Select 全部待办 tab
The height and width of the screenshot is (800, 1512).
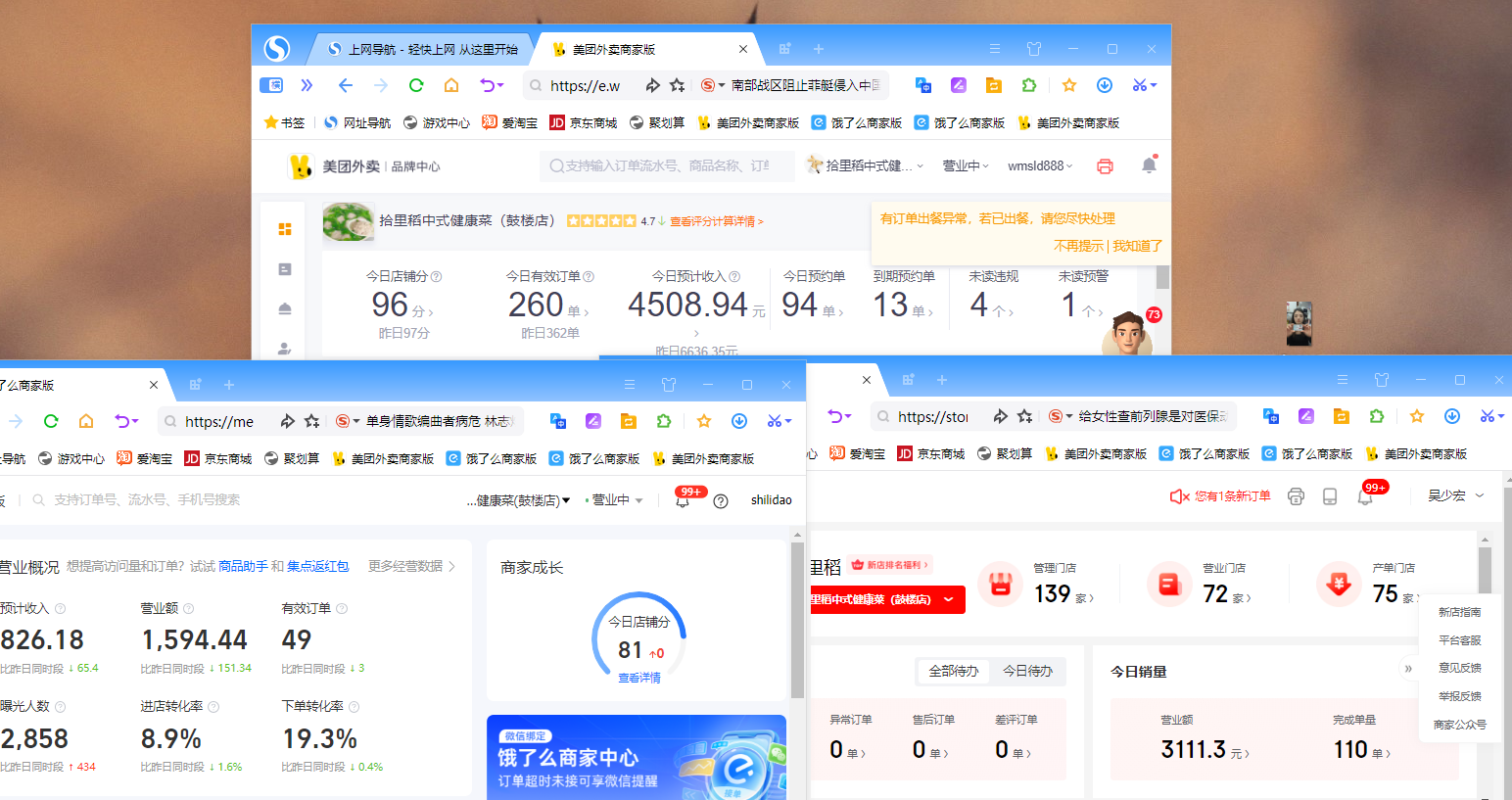click(x=954, y=671)
